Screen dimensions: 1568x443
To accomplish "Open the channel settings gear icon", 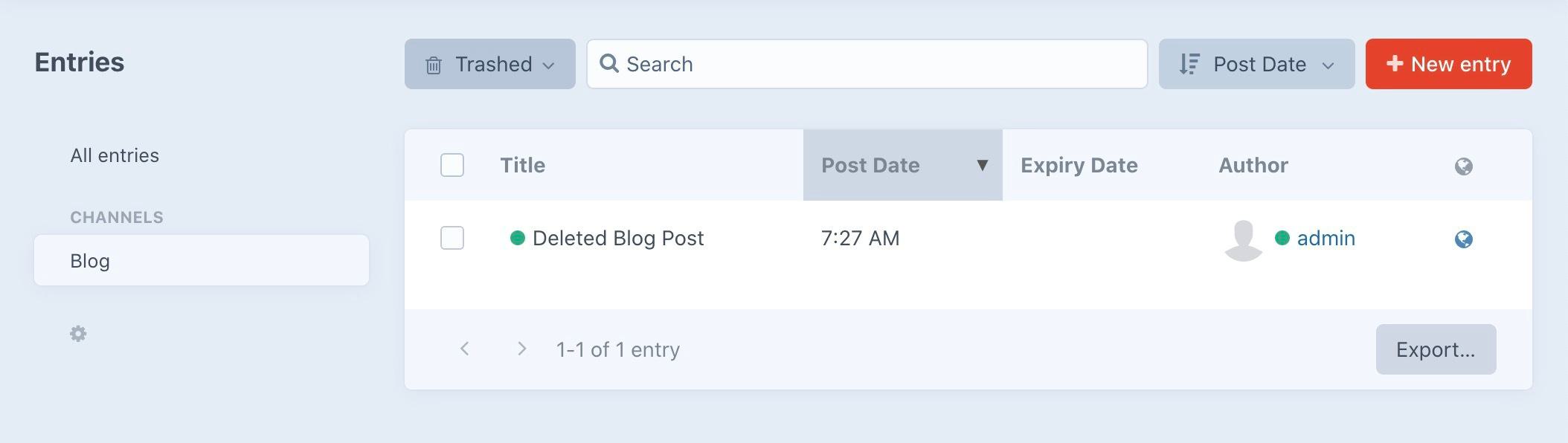I will [x=79, y=334].
